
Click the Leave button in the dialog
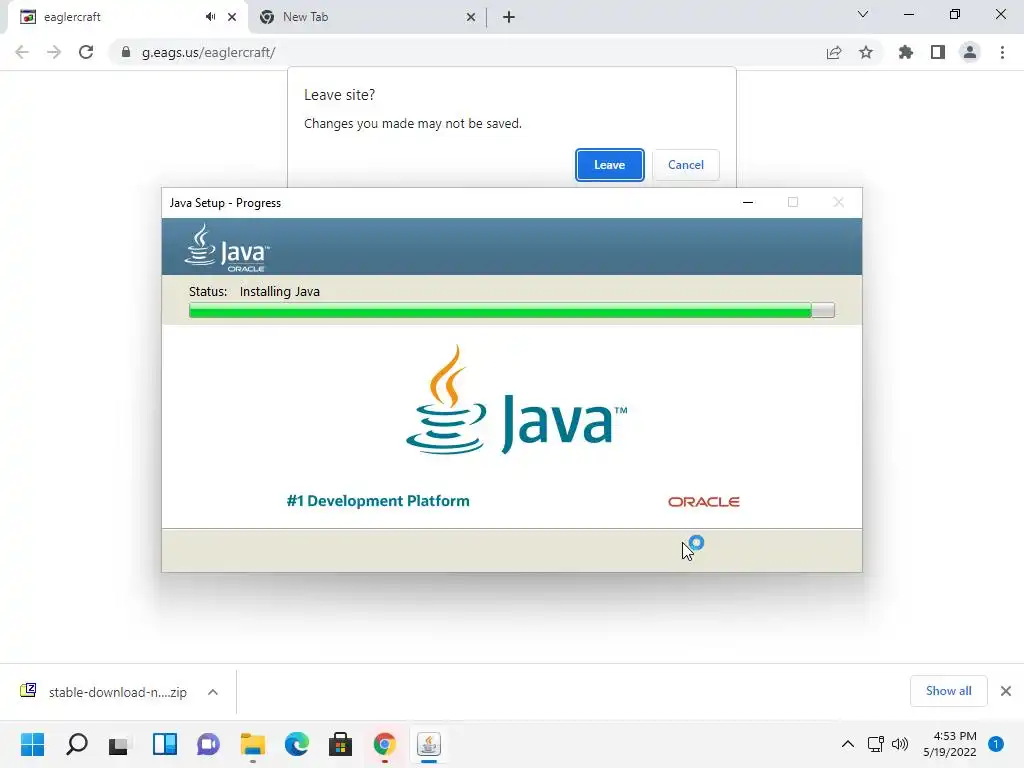[609, 165]
